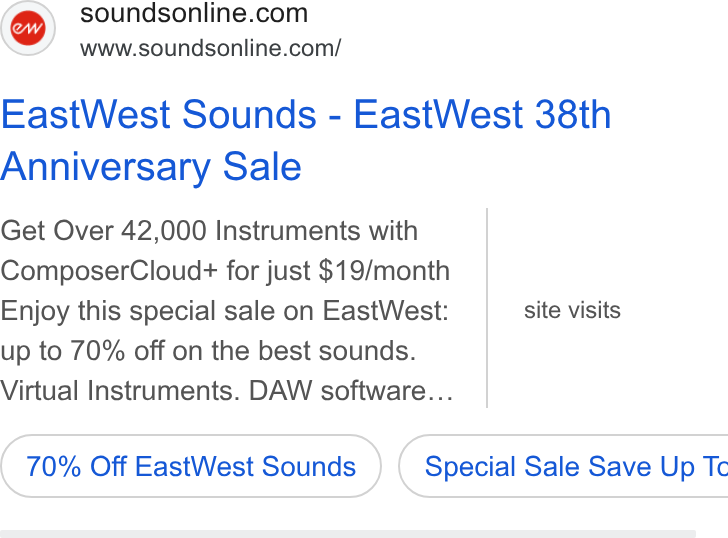This screenshot has width=728, height=538.
Task: Click the "DAW software…" truncated text
Action: (351, 390)
